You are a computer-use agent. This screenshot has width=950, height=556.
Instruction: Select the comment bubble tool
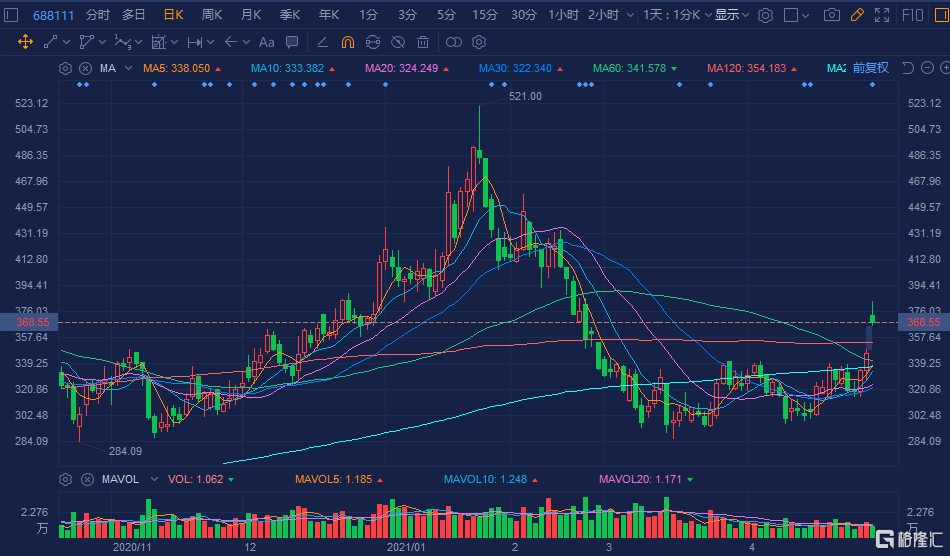click(x=292, y=42)
